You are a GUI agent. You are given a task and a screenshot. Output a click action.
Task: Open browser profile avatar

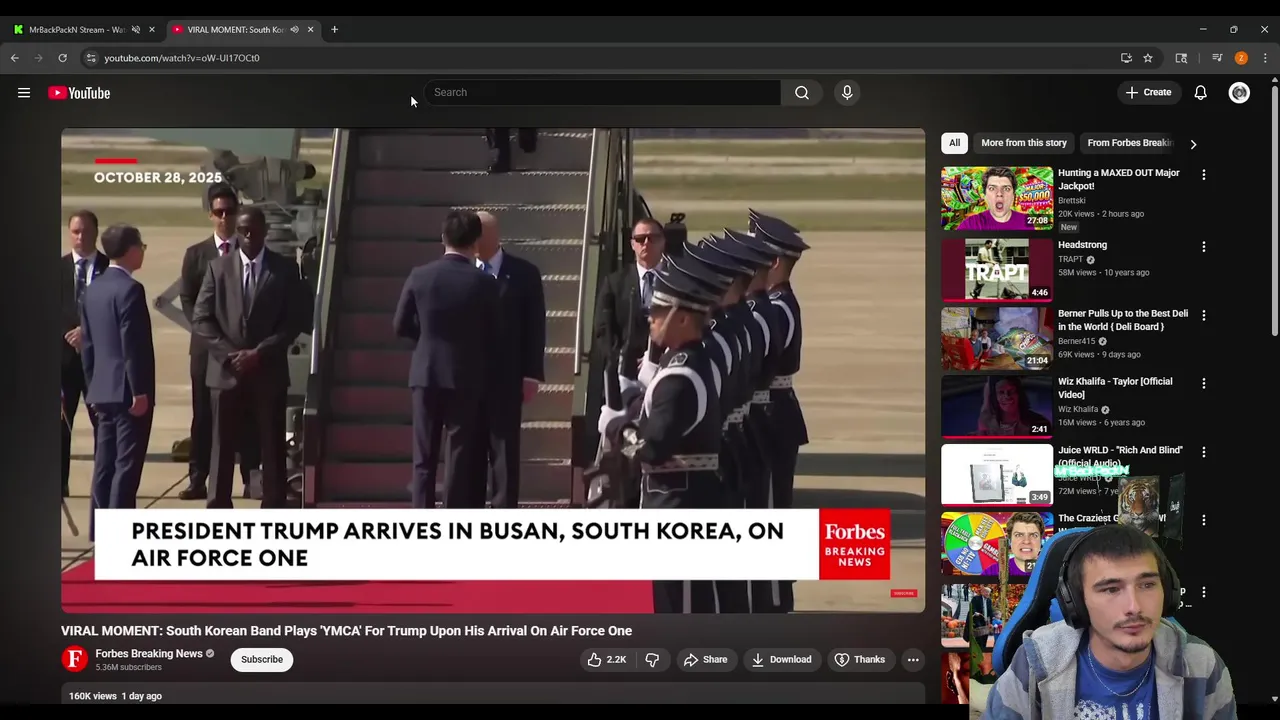coord(1241,58)
